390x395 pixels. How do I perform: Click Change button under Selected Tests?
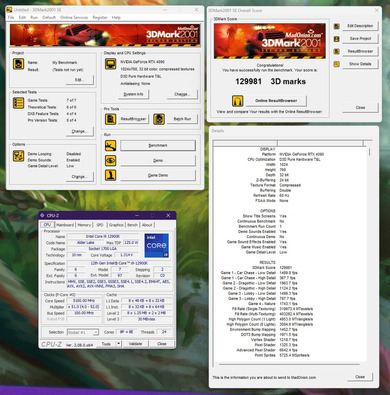(x=79, y=131)
